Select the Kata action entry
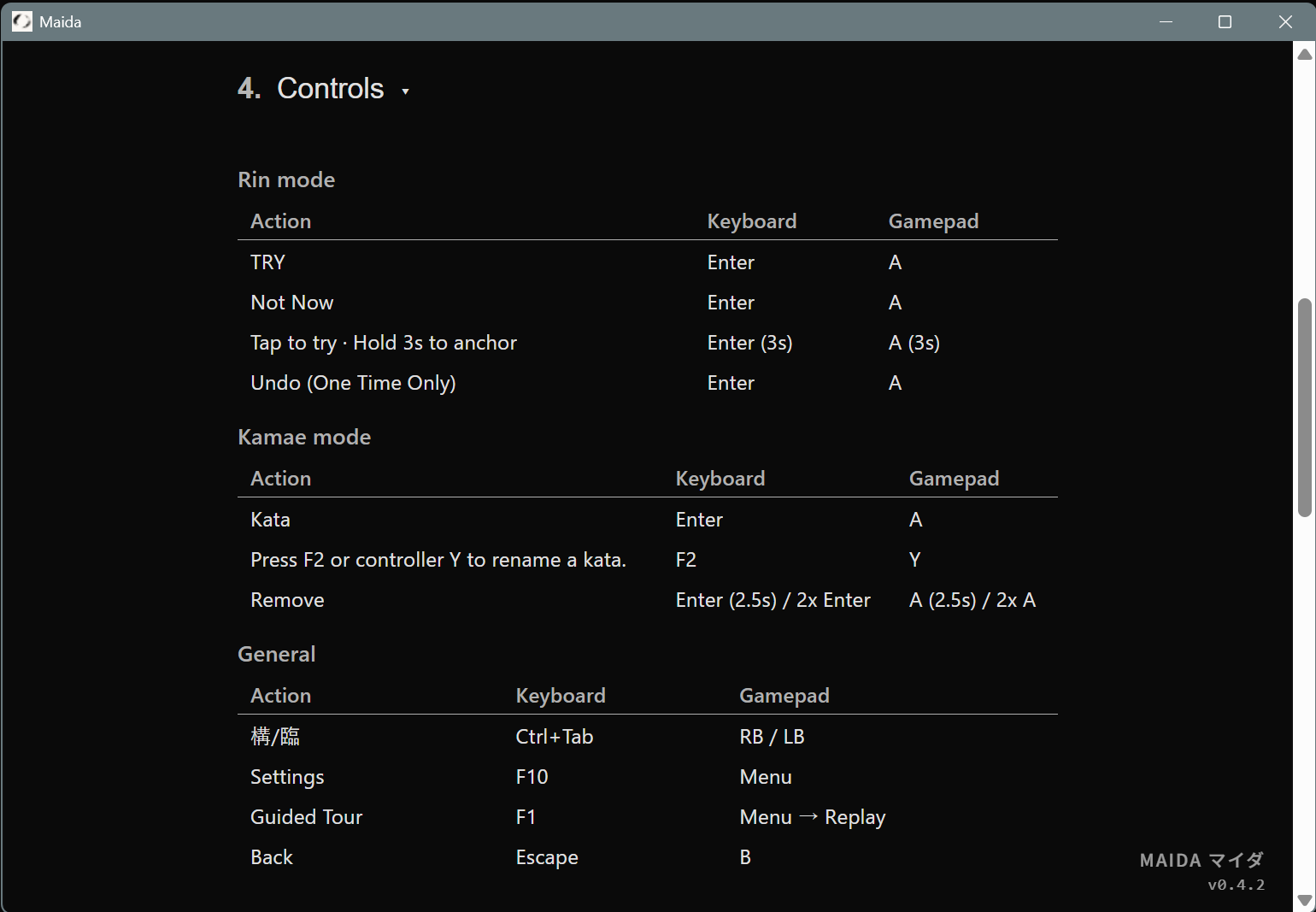 (270, 520)
